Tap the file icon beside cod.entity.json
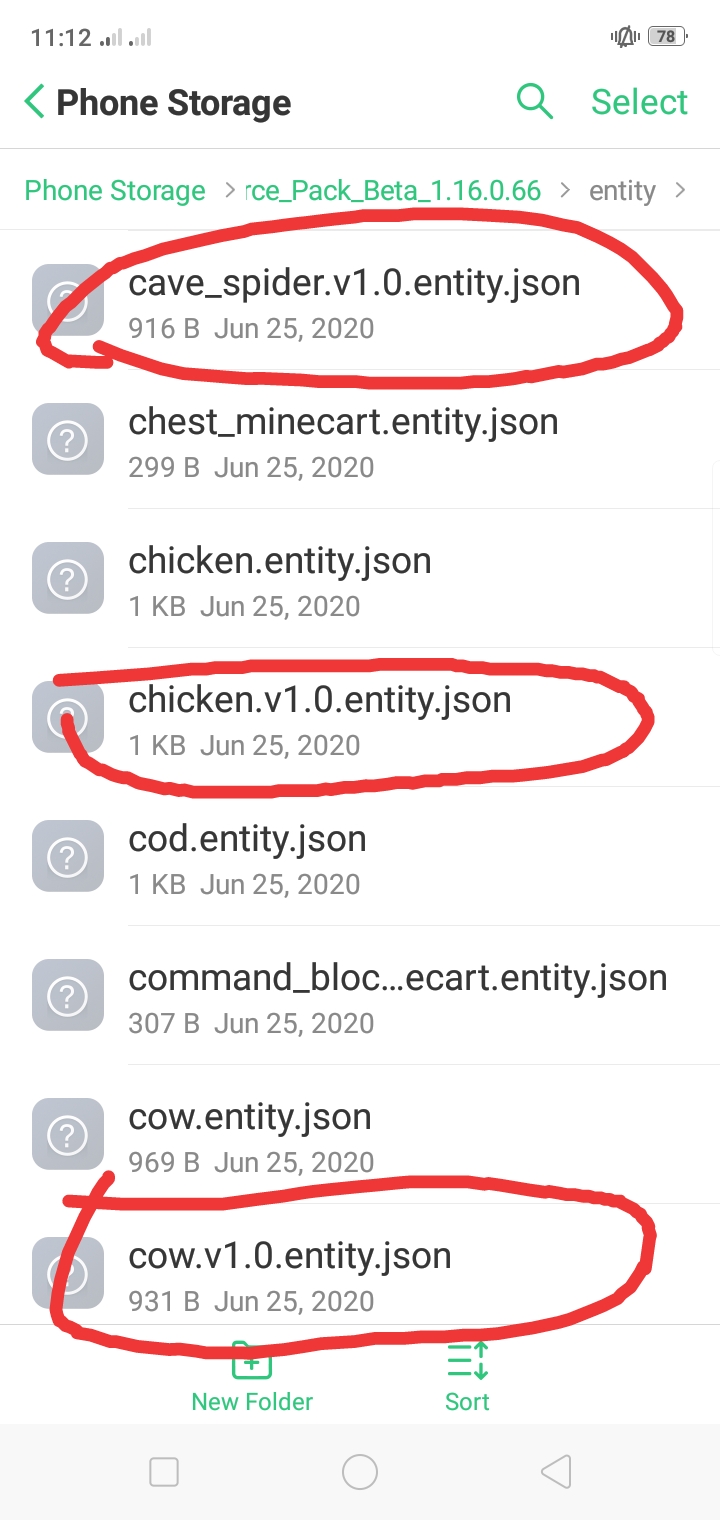Viewport: 720px width, 1520px height. click(x=68, y=856)
